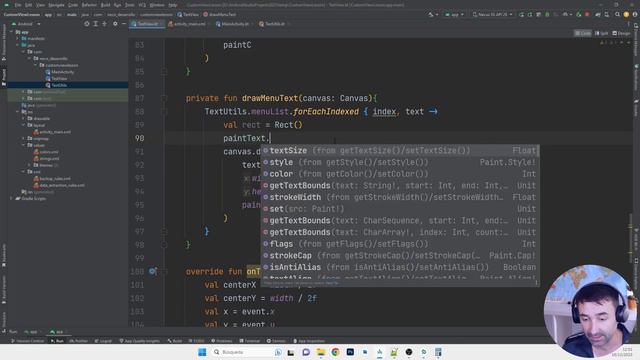Click collapse all icon in Project panel

pyautogui.click(x=104, y=24)
